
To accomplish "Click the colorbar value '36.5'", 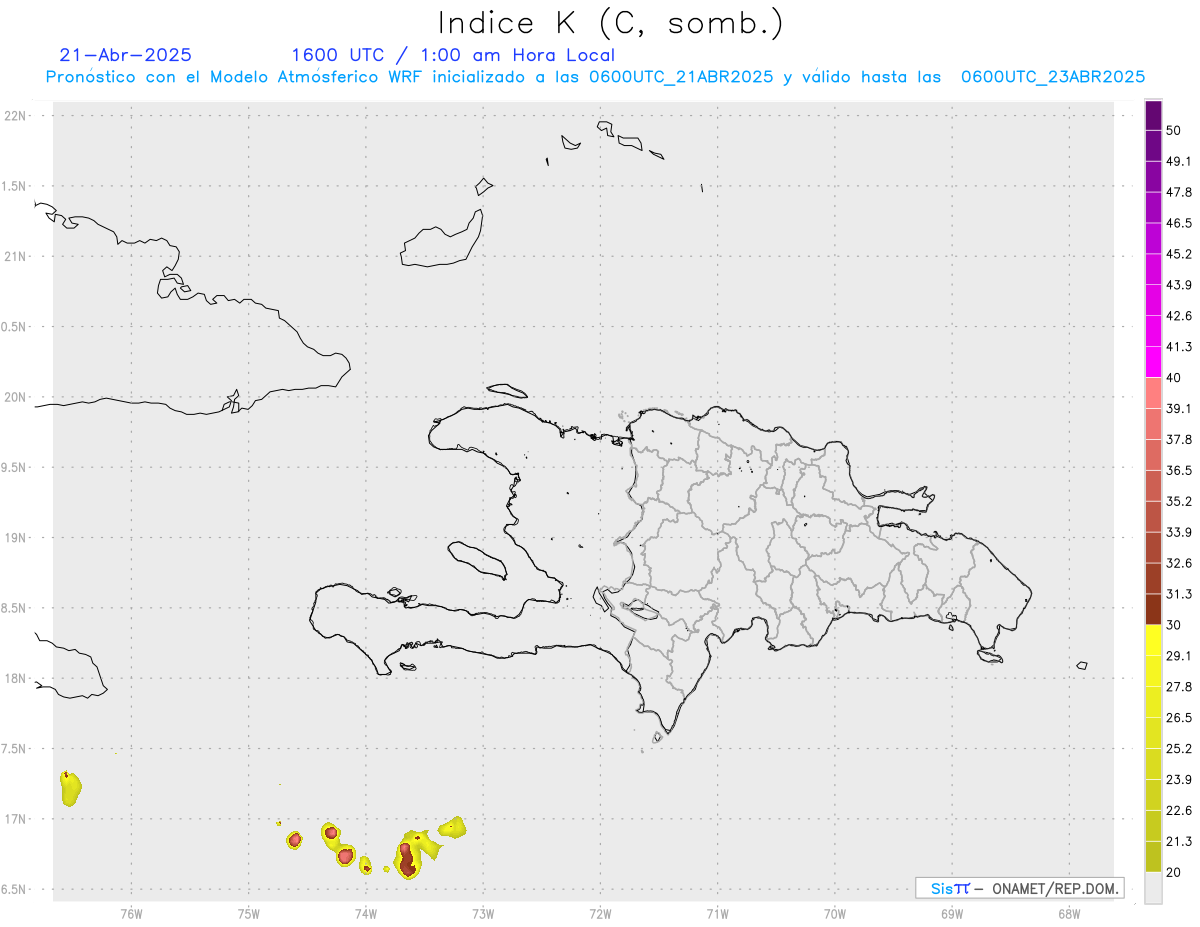I will (1179, 471).
